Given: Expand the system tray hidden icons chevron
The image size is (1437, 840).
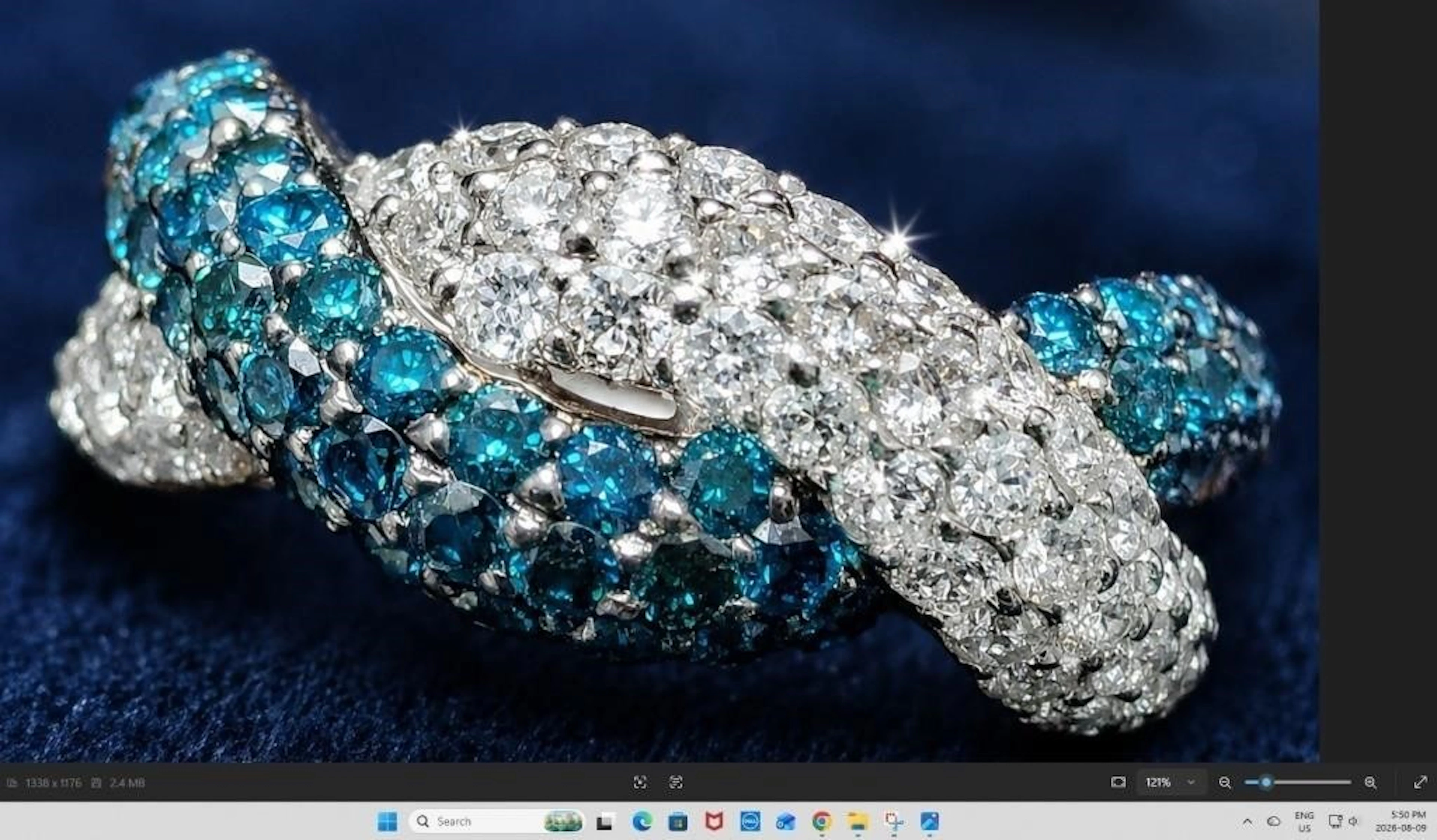Looking at the screenshot, I should (1247, 822).
